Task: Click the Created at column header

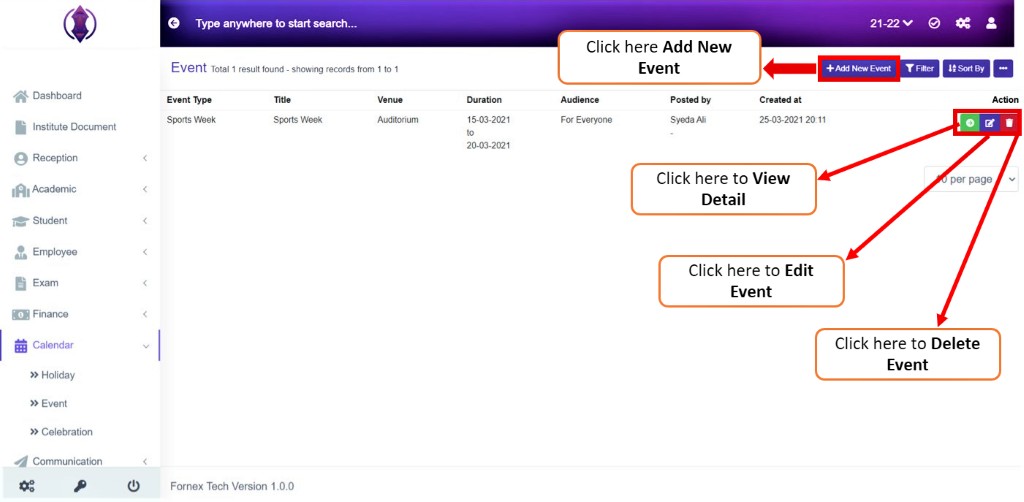Action: pyautogui.click(x=780, y=101)
